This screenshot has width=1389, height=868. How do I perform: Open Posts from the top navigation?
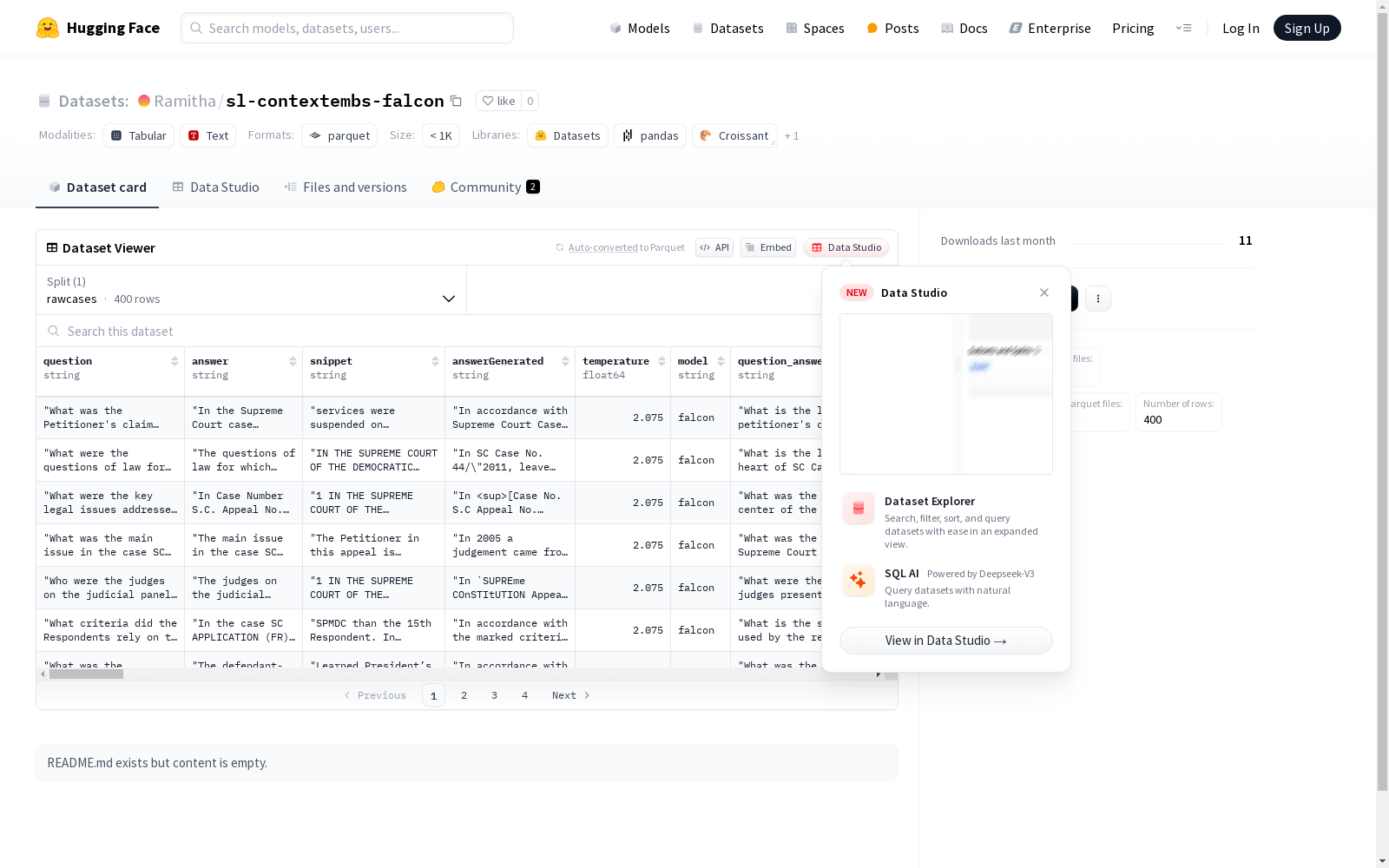[893, 28]
